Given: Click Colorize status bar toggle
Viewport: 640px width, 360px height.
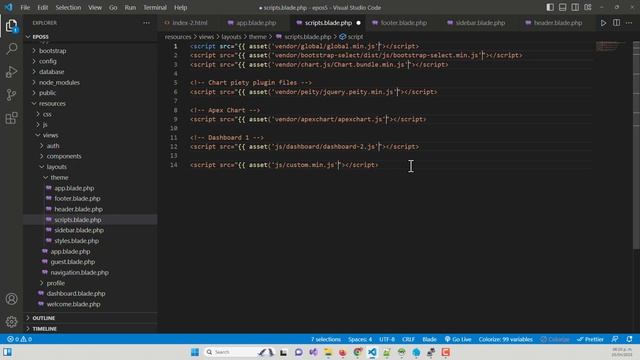Looking at the screenshot, I should click(x=555, y=339).
